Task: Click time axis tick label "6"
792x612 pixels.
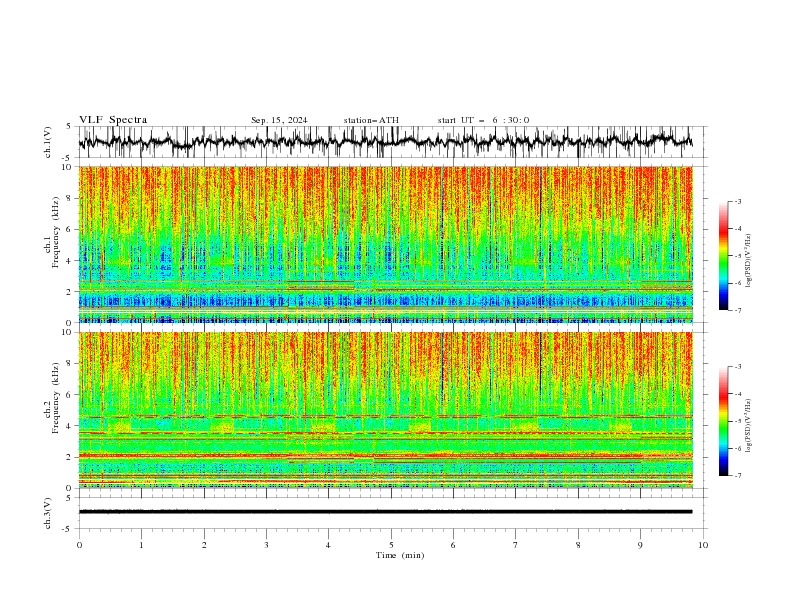Action: [453, 545]
